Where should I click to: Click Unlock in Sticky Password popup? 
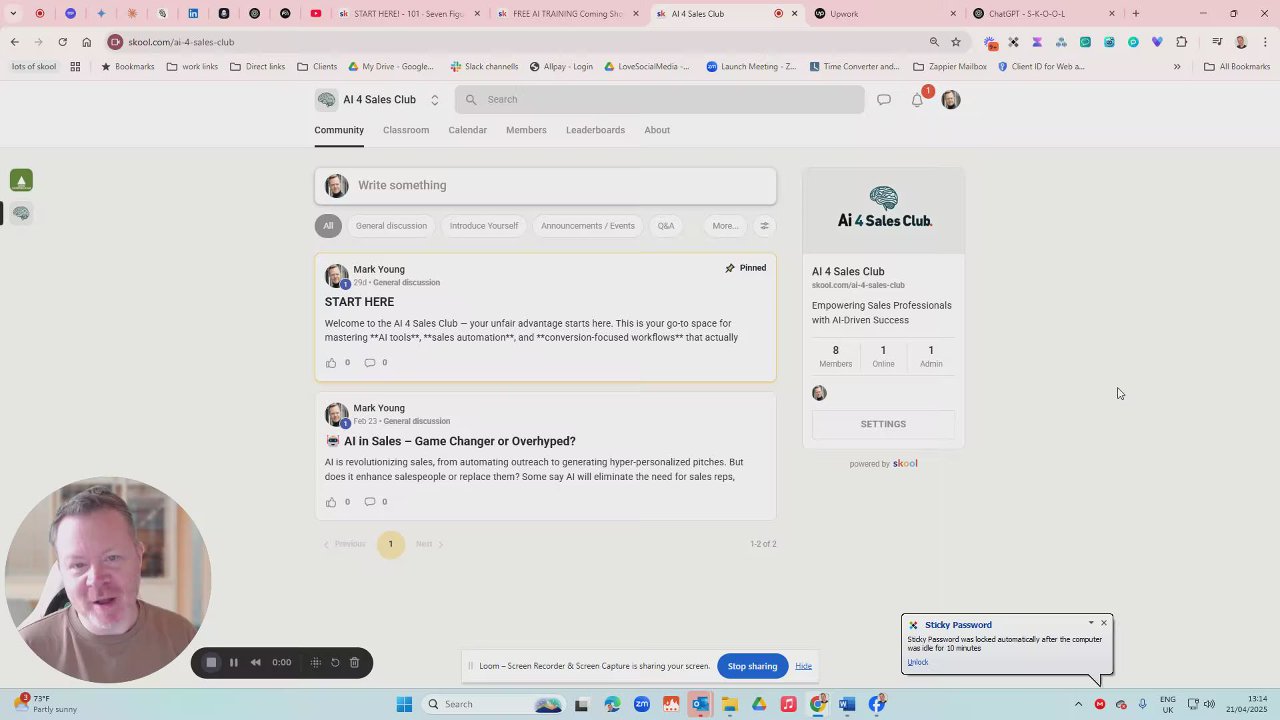(x=918, y=662)
